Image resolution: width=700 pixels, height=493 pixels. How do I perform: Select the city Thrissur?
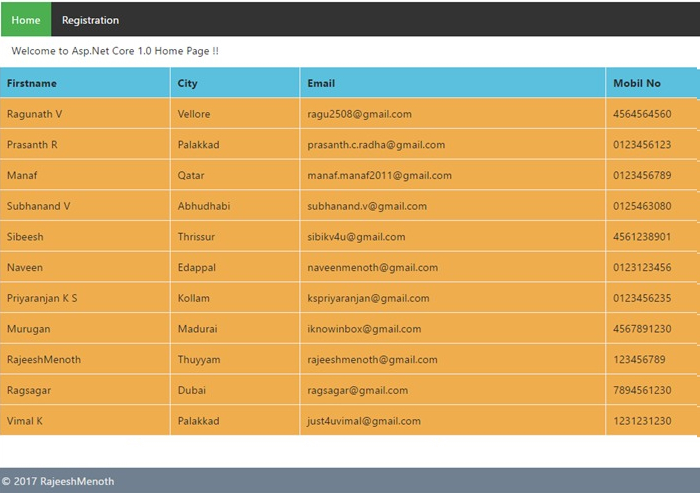(196, 237)
